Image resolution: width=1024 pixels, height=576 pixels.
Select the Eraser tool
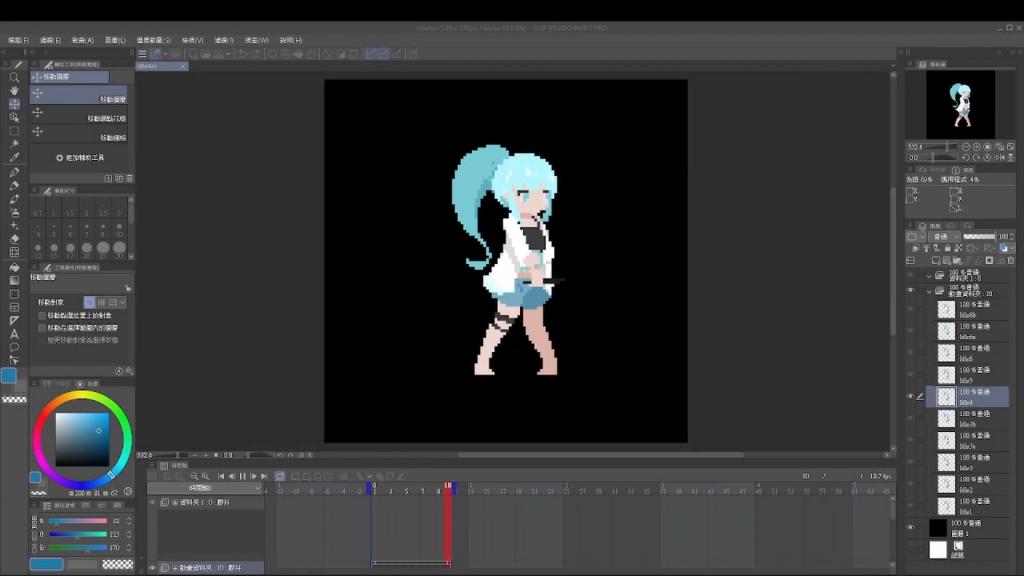(x=14, y=239)
